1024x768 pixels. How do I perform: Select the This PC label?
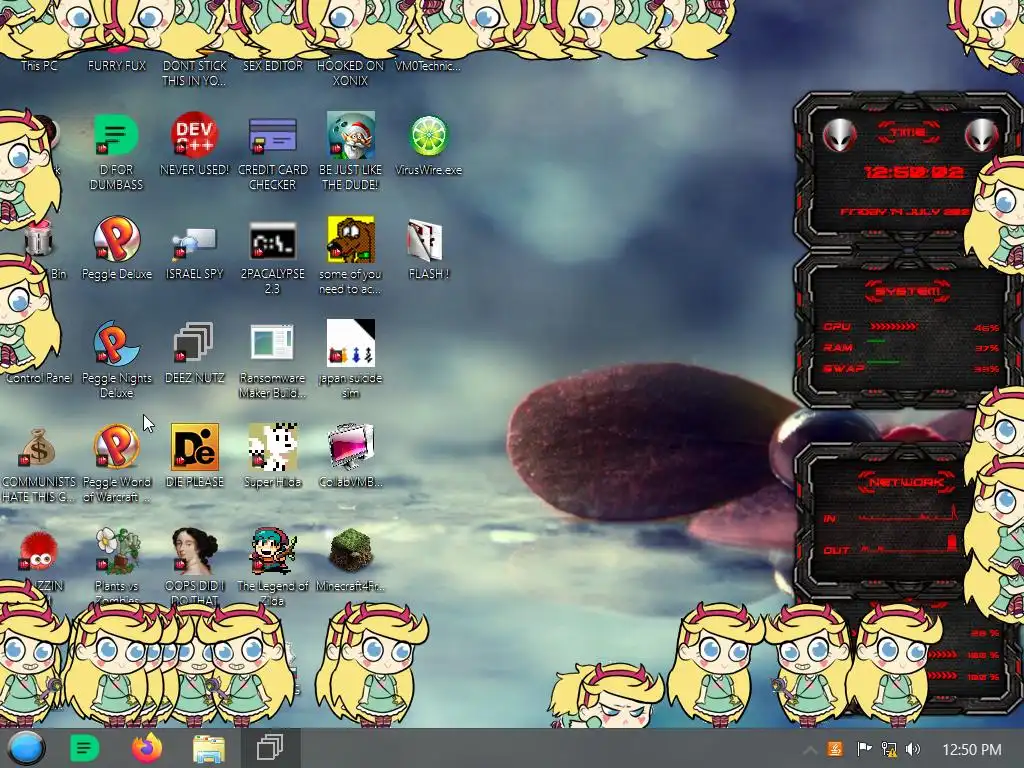coord(39,65)
